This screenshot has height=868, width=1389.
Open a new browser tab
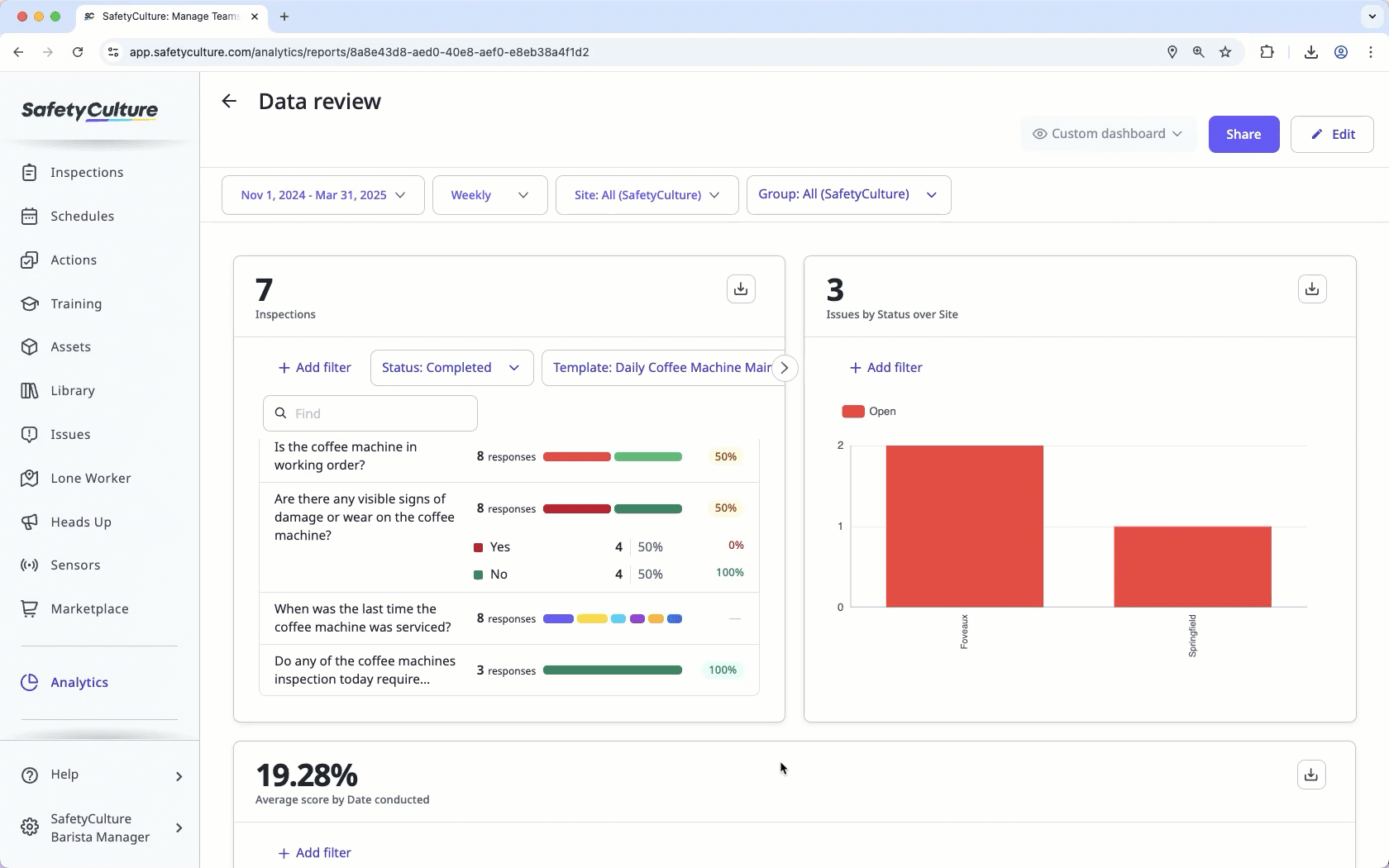coord(284,17)
